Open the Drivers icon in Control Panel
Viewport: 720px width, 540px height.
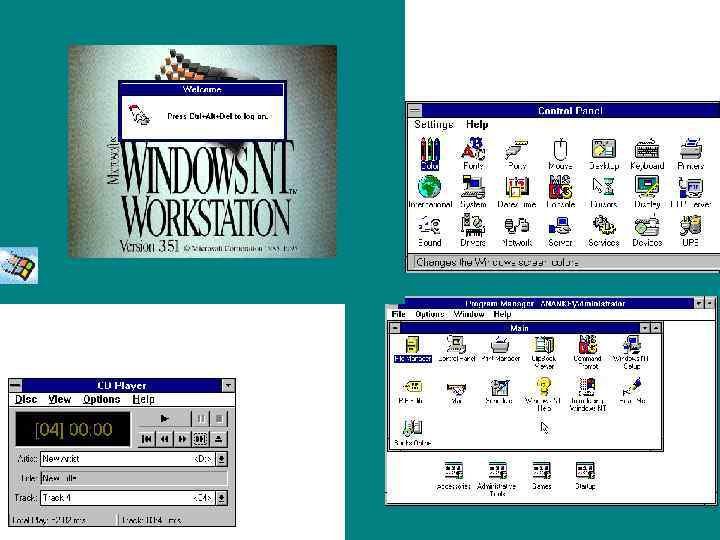click(x=473, y=231)
